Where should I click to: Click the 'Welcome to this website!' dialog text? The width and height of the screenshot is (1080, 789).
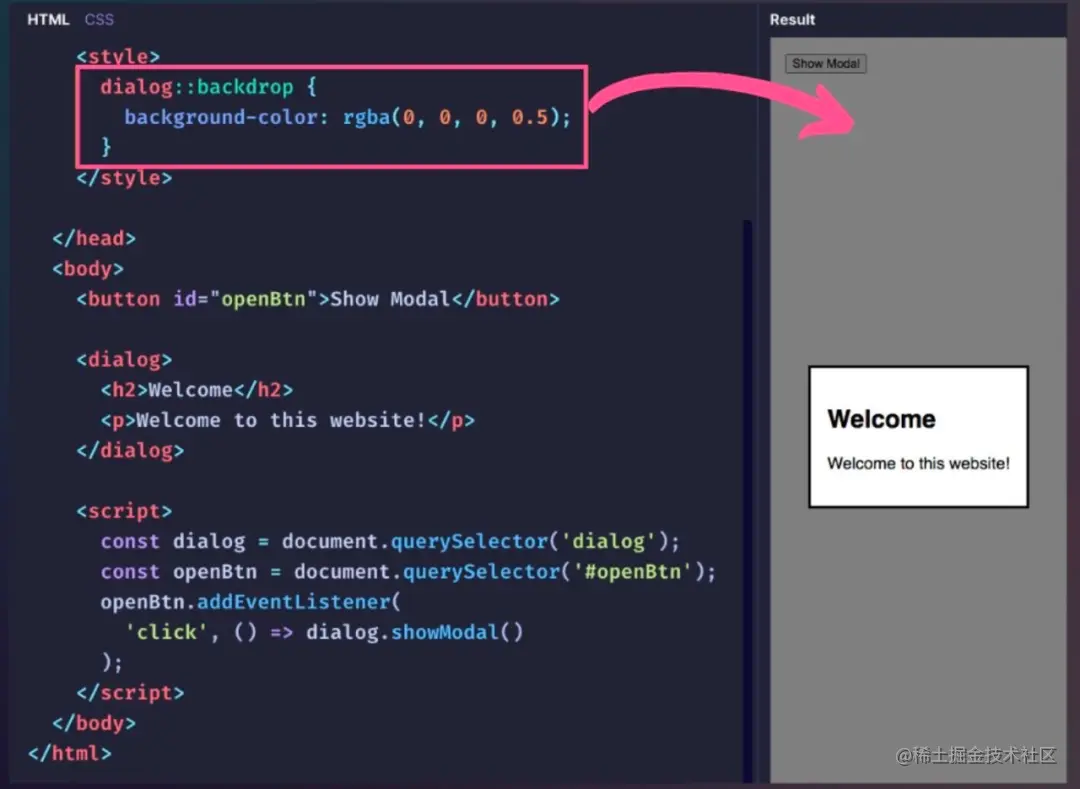click(918, 463)
